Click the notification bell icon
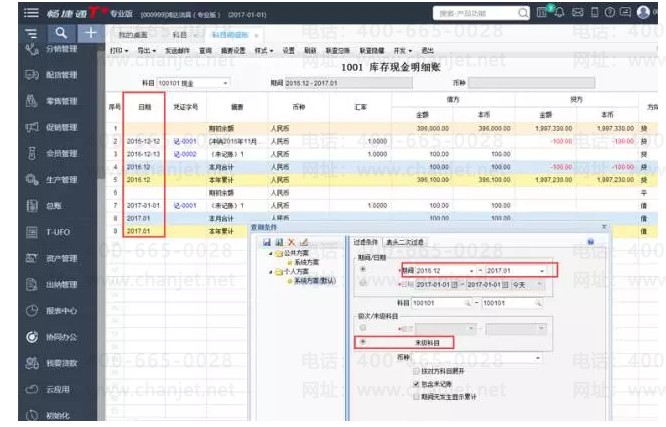 point(560,13)
